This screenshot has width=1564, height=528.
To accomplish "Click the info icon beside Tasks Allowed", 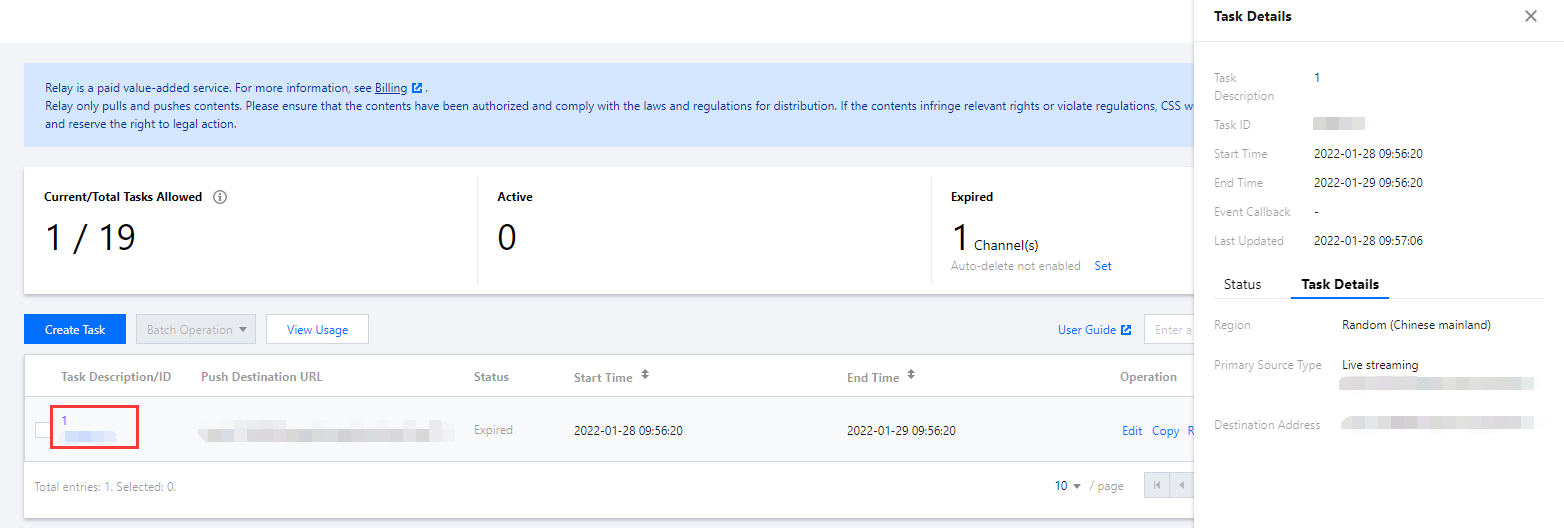I will coord(220,197).
